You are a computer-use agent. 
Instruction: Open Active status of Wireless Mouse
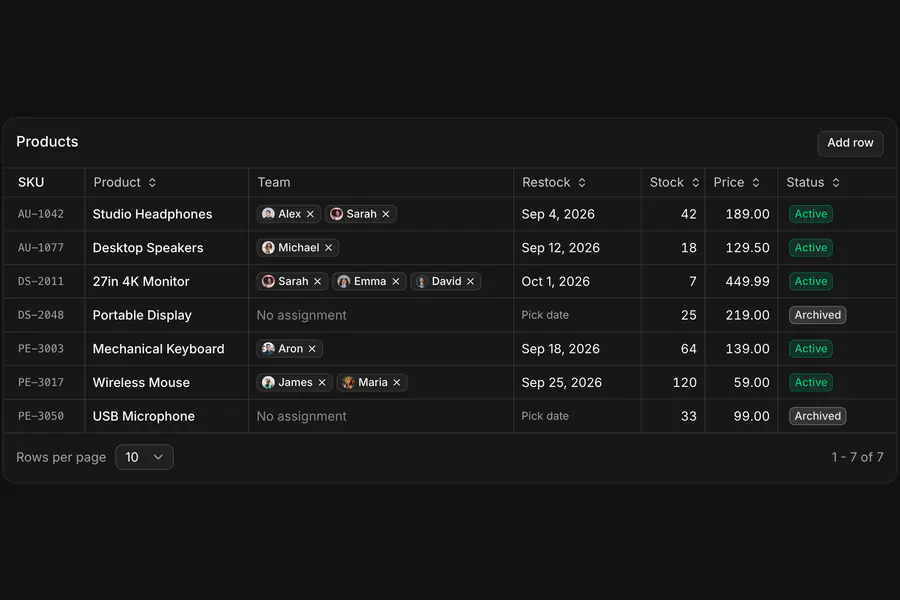pos(810,382)
